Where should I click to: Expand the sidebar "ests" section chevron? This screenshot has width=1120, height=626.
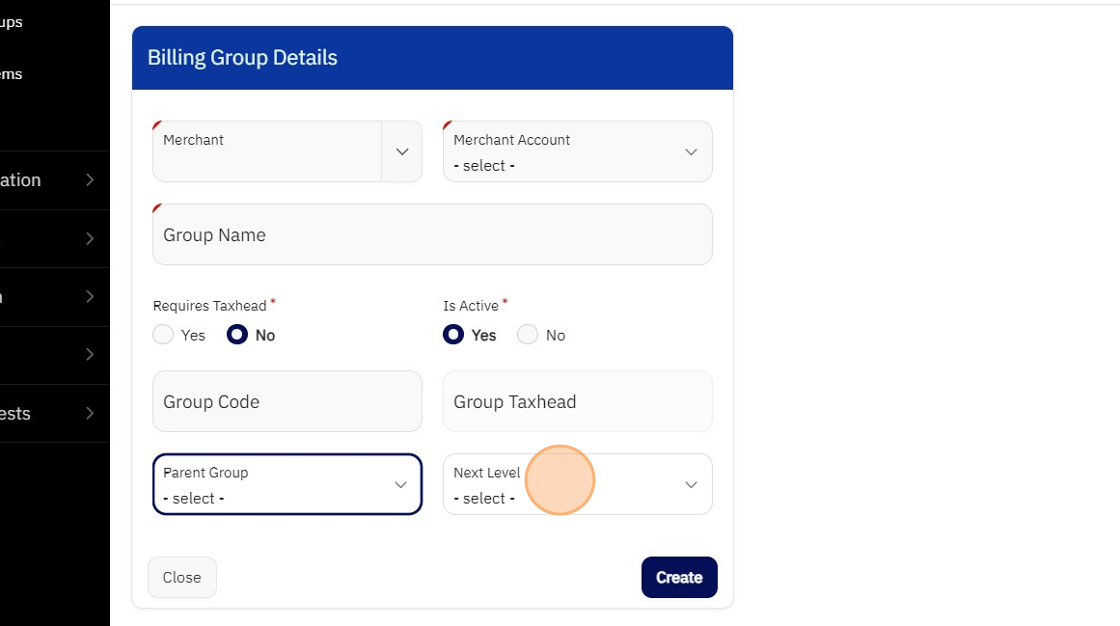[90, 413]
